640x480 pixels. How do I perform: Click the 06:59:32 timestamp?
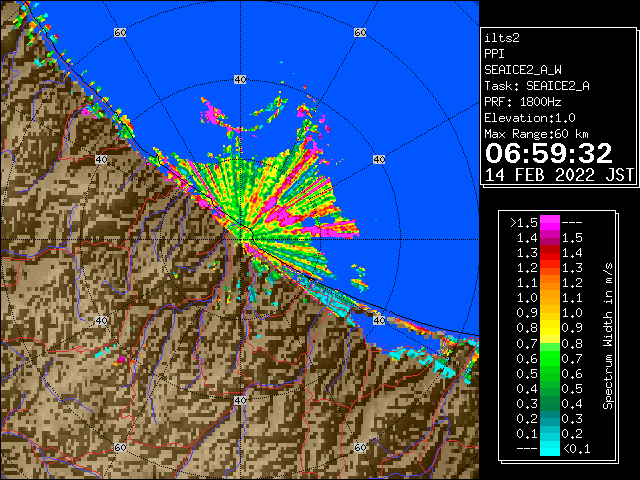click(x=549, y=153)
